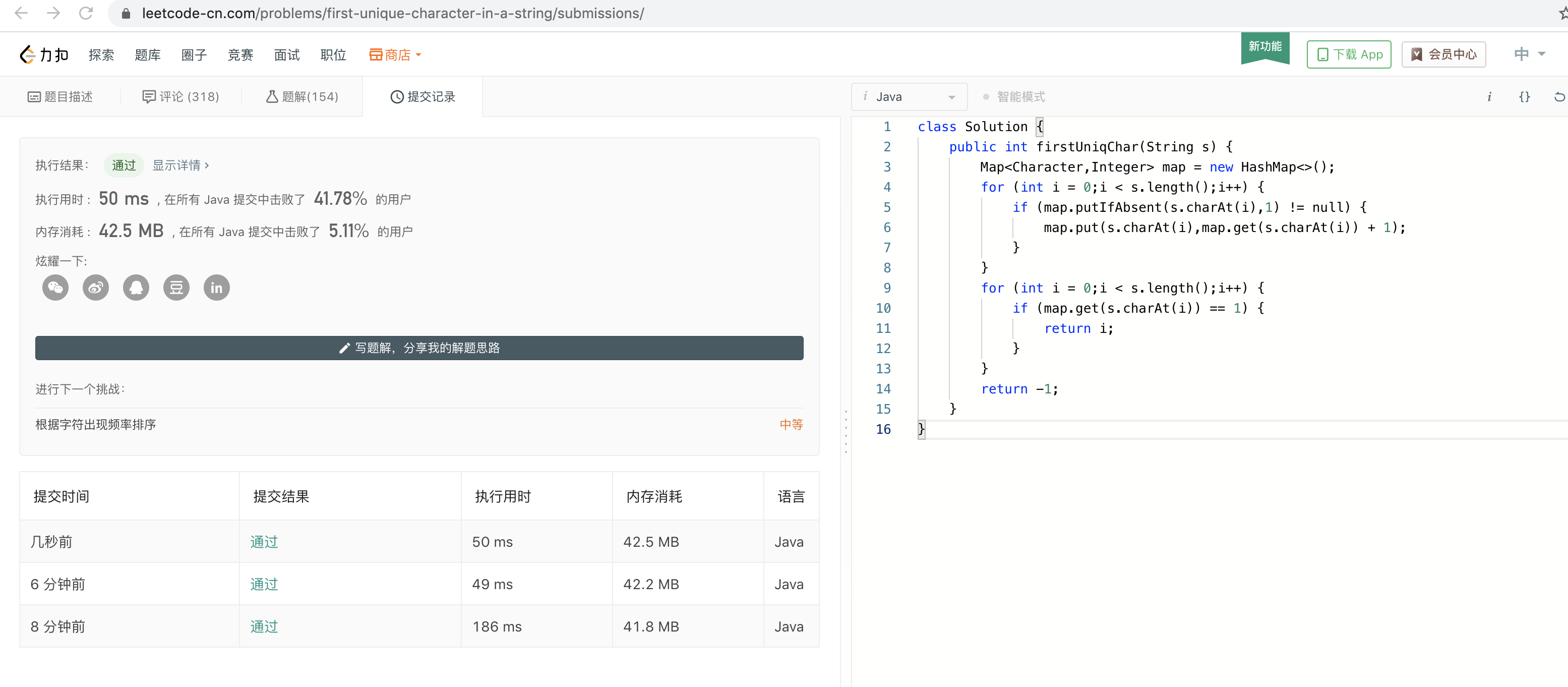Click the 中等 difficulty label

[x=791, y=425]
